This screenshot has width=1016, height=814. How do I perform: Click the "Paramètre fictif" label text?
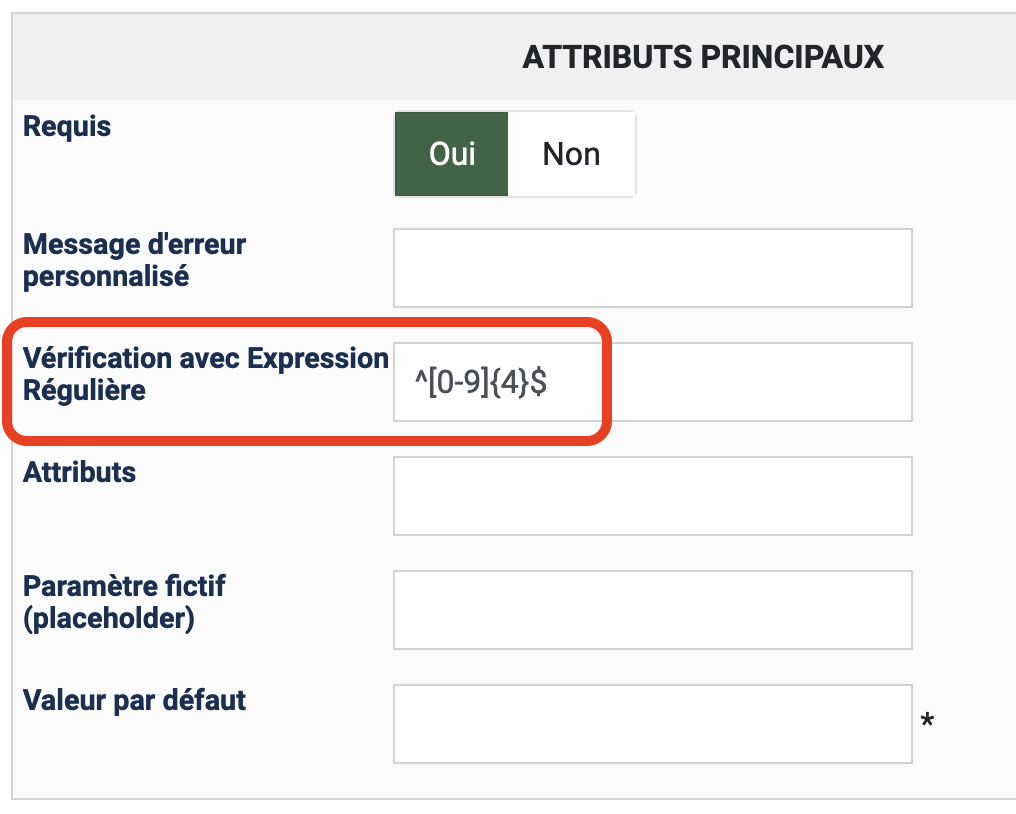tap(124, 586)
